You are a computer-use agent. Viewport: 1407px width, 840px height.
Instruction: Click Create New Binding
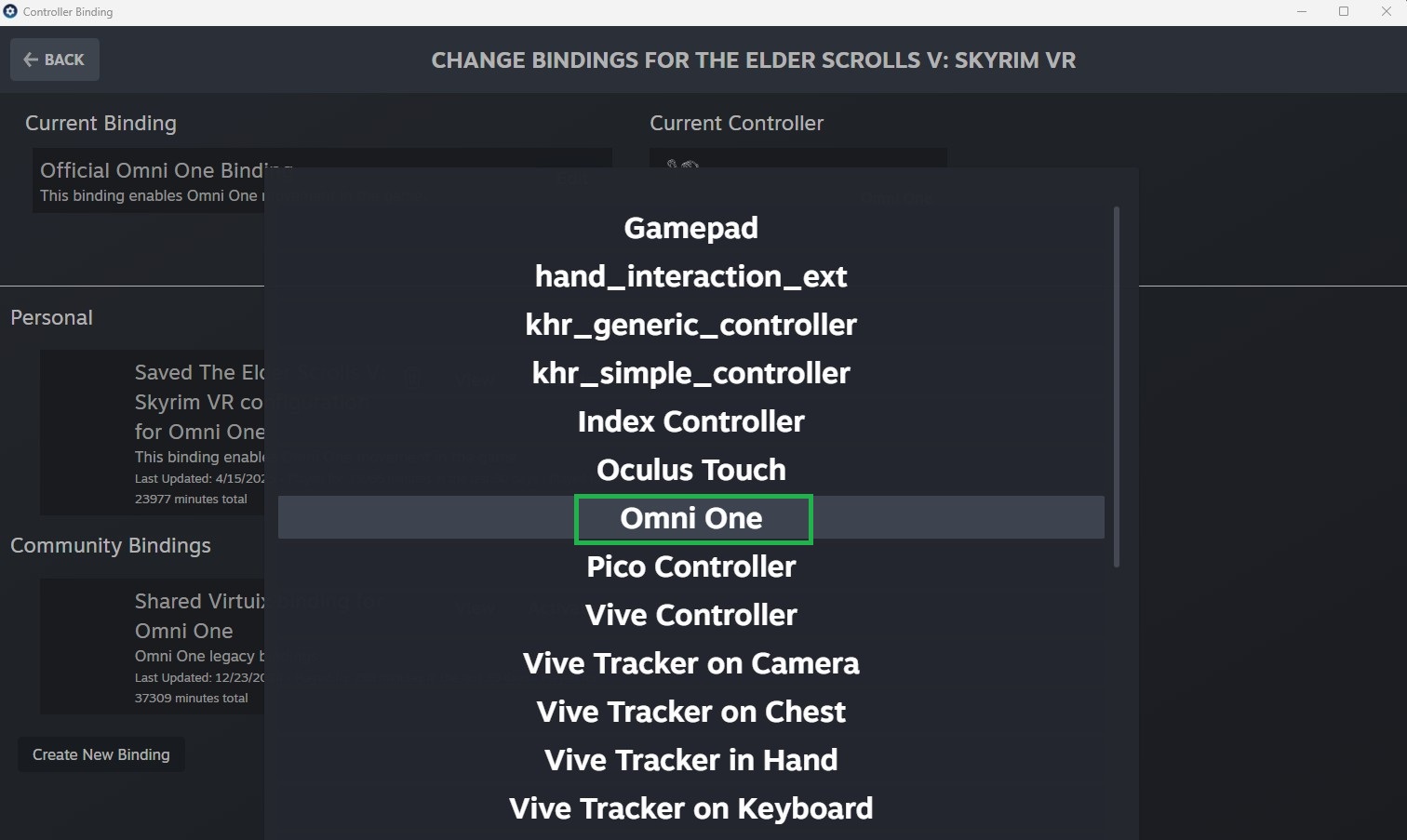coord(100,753)
